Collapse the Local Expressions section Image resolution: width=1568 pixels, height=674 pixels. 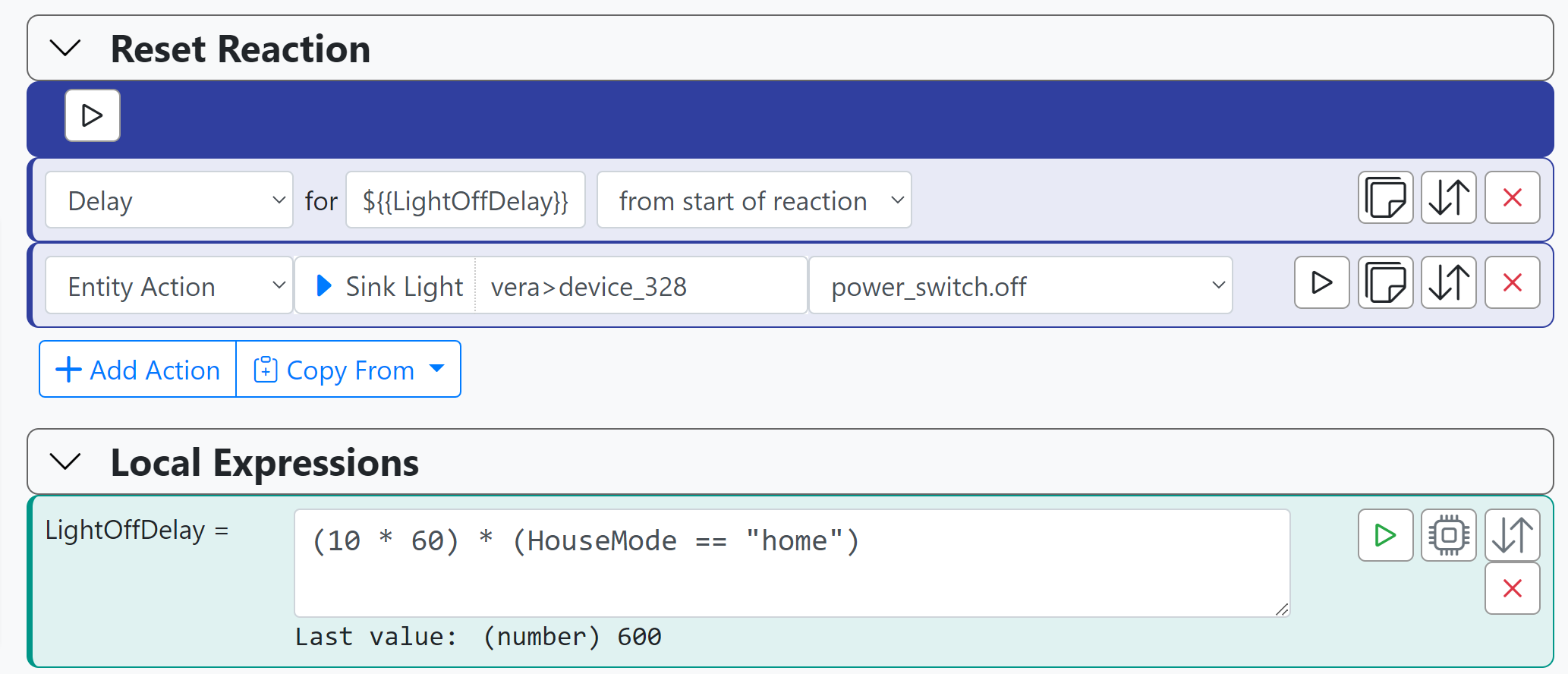point(65,461)
